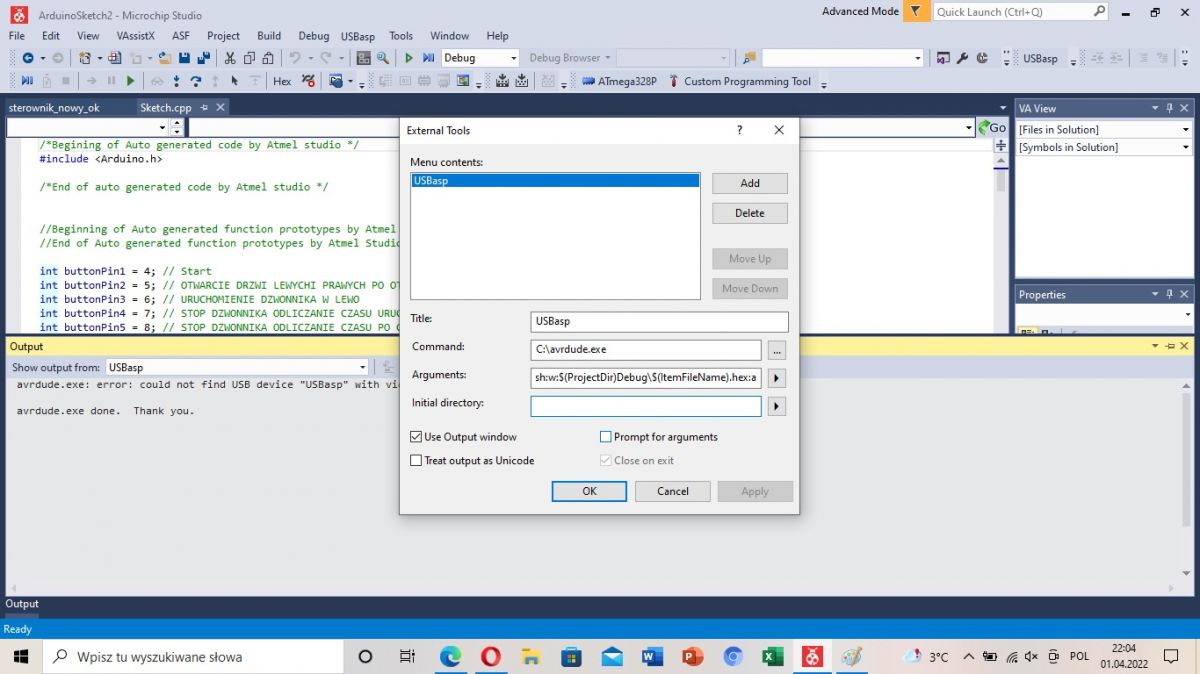
Task: Click Add in External Tools dialog
Action: 749,183
